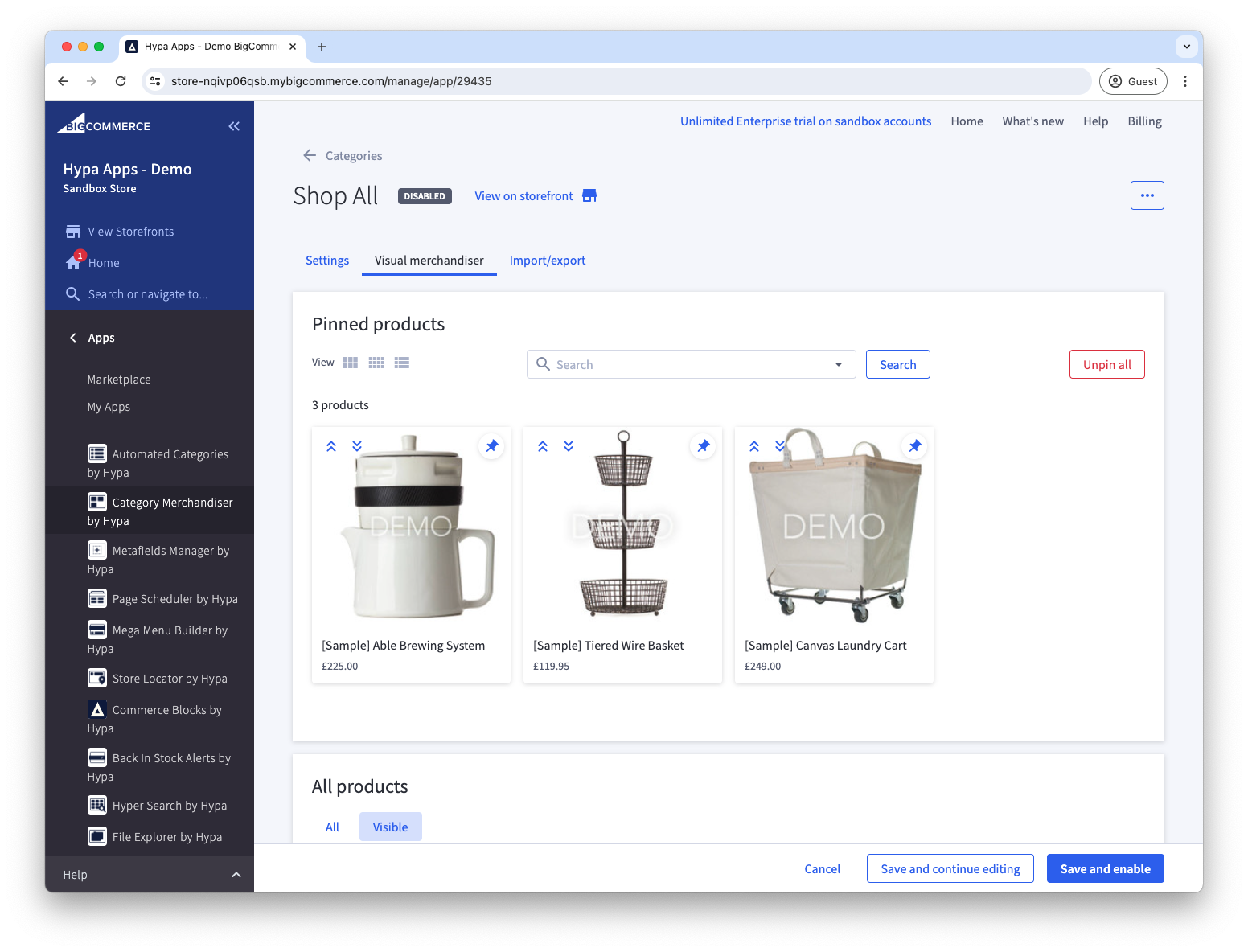The height and width of the screenshot is (952, 1248).
Task: Click the Commerce Blocks by Hypa icon
Action: click(97, 709)
